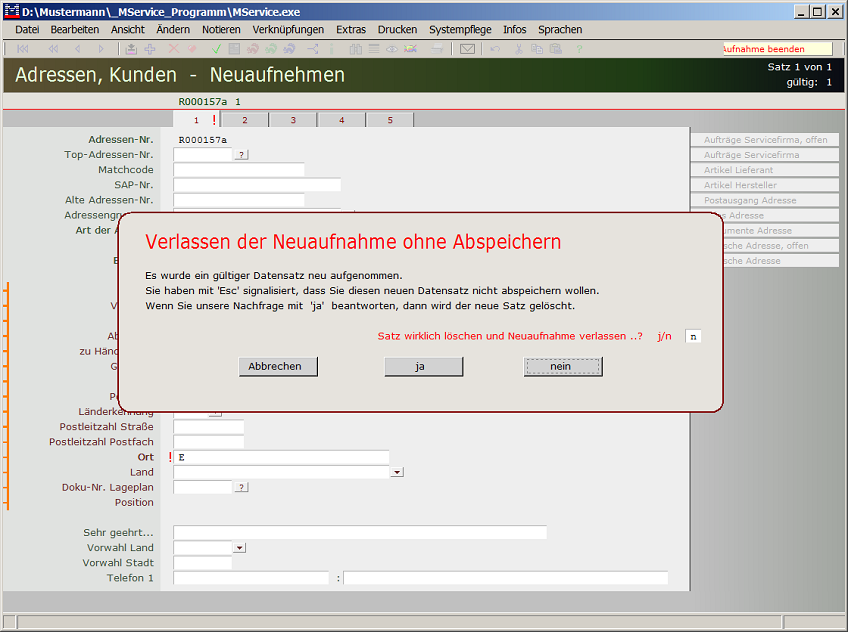The image size is (848, 632).
Task: Open the Verknüpfungen menu
Action: click(x=288, y=30)
